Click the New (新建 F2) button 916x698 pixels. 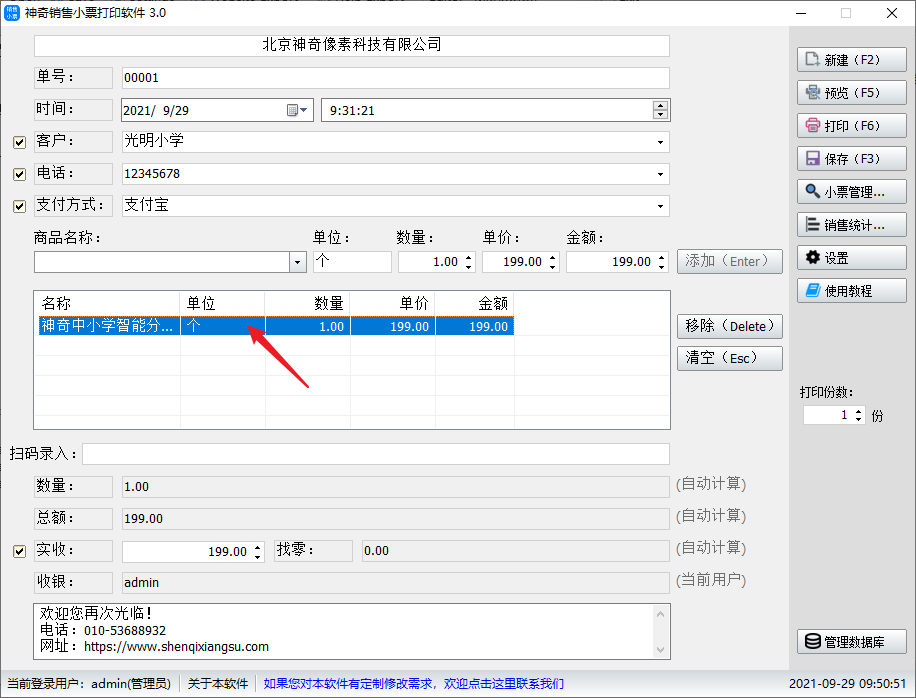point(851,60)
